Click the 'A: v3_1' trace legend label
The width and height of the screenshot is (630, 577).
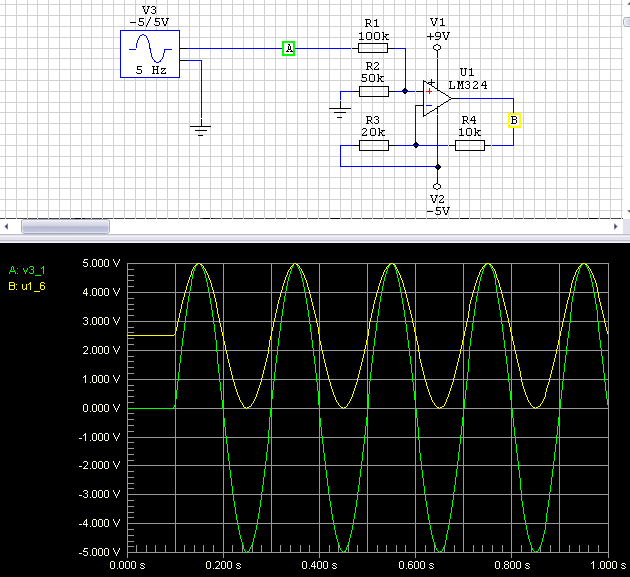pyautogui.click(x=27, y=270)
